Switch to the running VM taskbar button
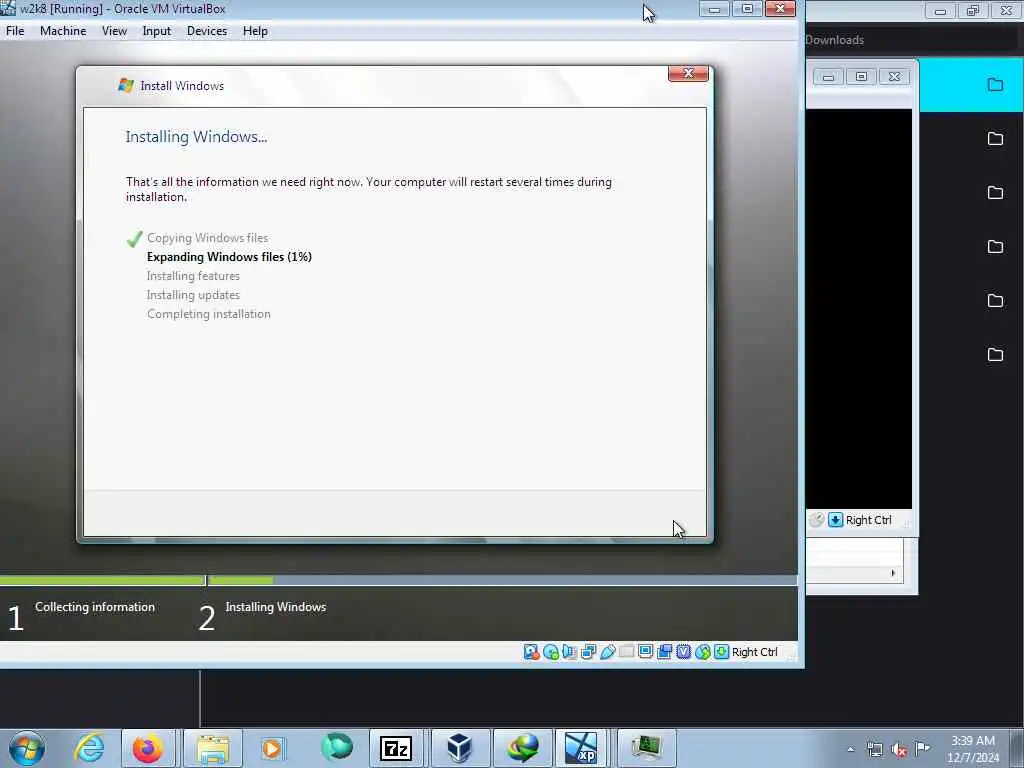The width and height of the screenshot is (1024, 768). [647, 748]
